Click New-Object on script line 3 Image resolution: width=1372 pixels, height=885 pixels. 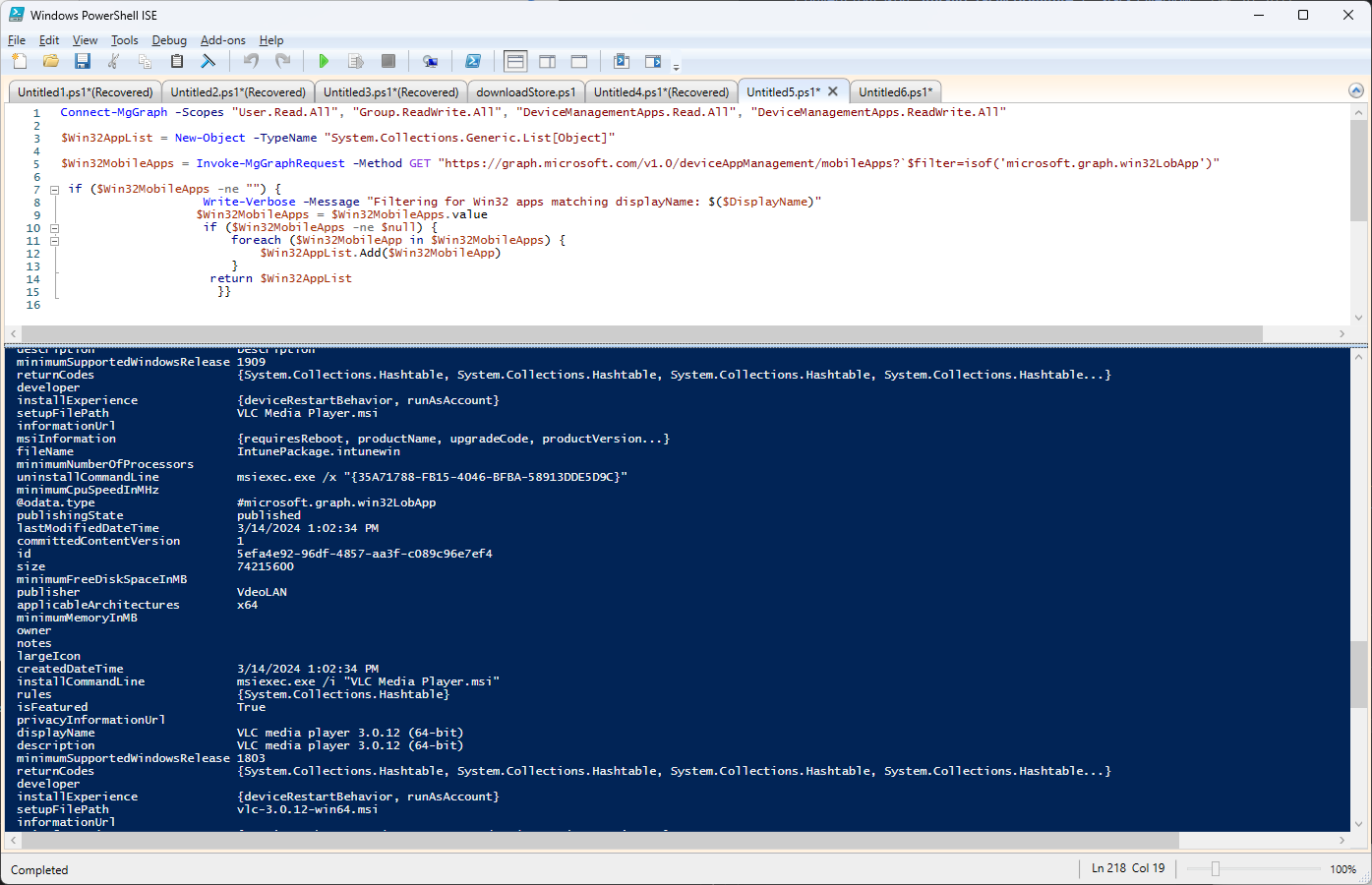(x=210, y=138)
